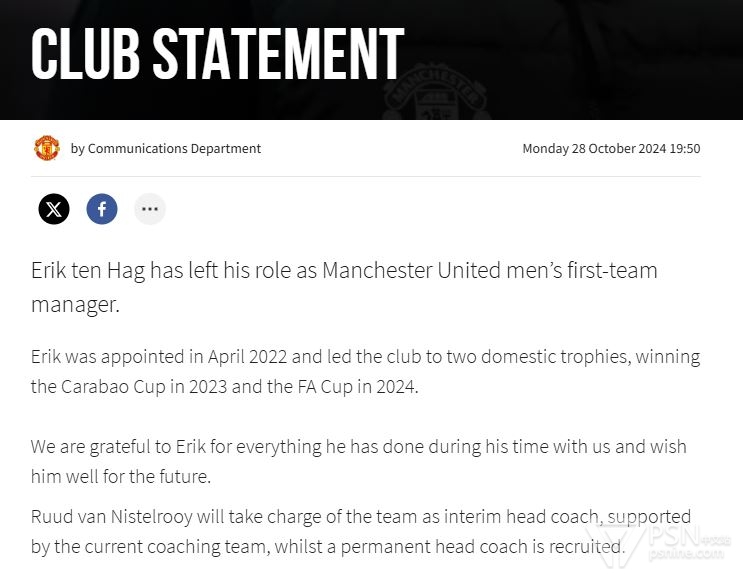The height and width of the screenshot is (580, 743).
Task: Click the psnine.com watermark text
Action: [x=685, y=554]
